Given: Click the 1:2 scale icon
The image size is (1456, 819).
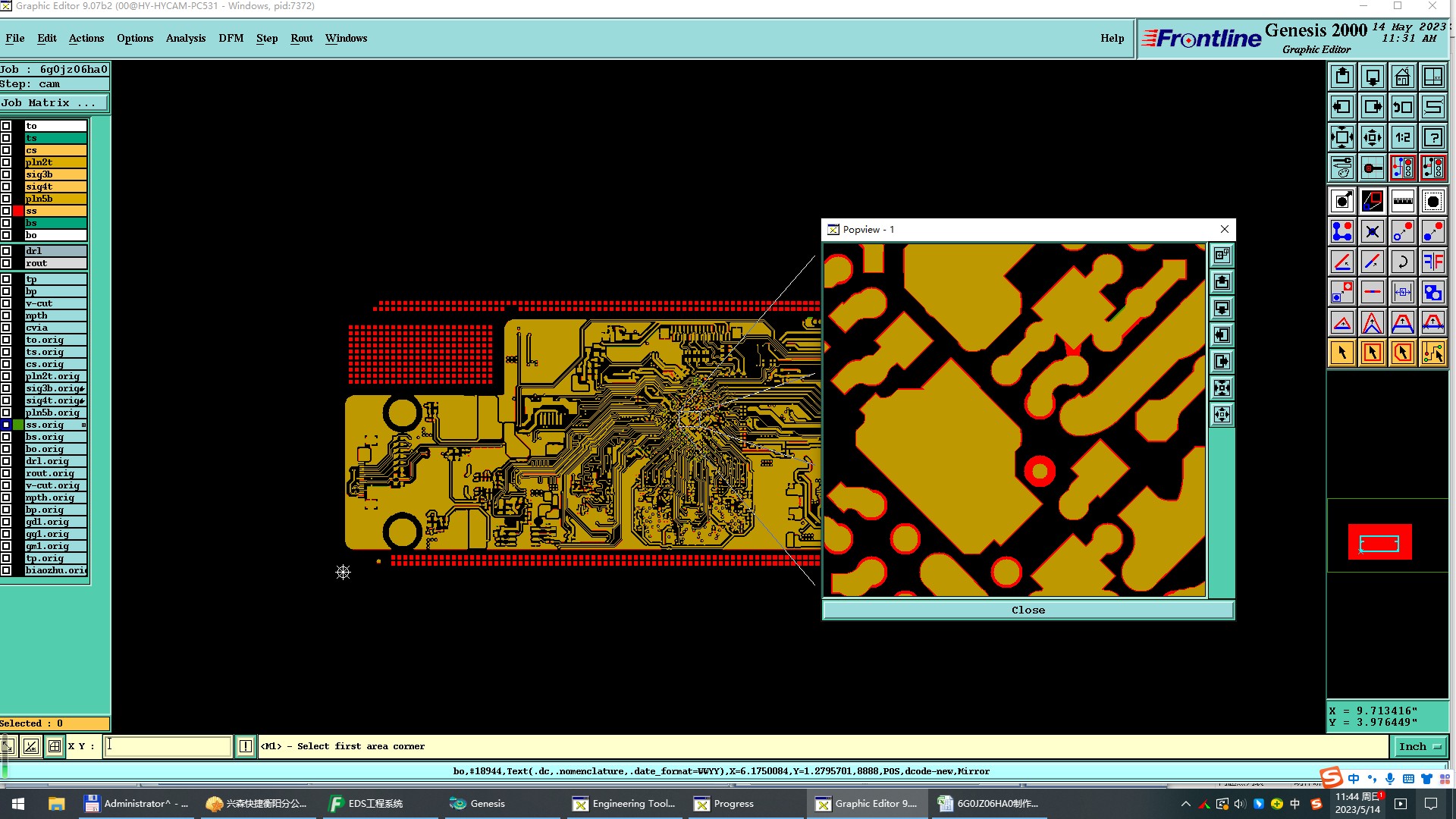Looking at the screenshot, I should click(x=1403, y=137).
